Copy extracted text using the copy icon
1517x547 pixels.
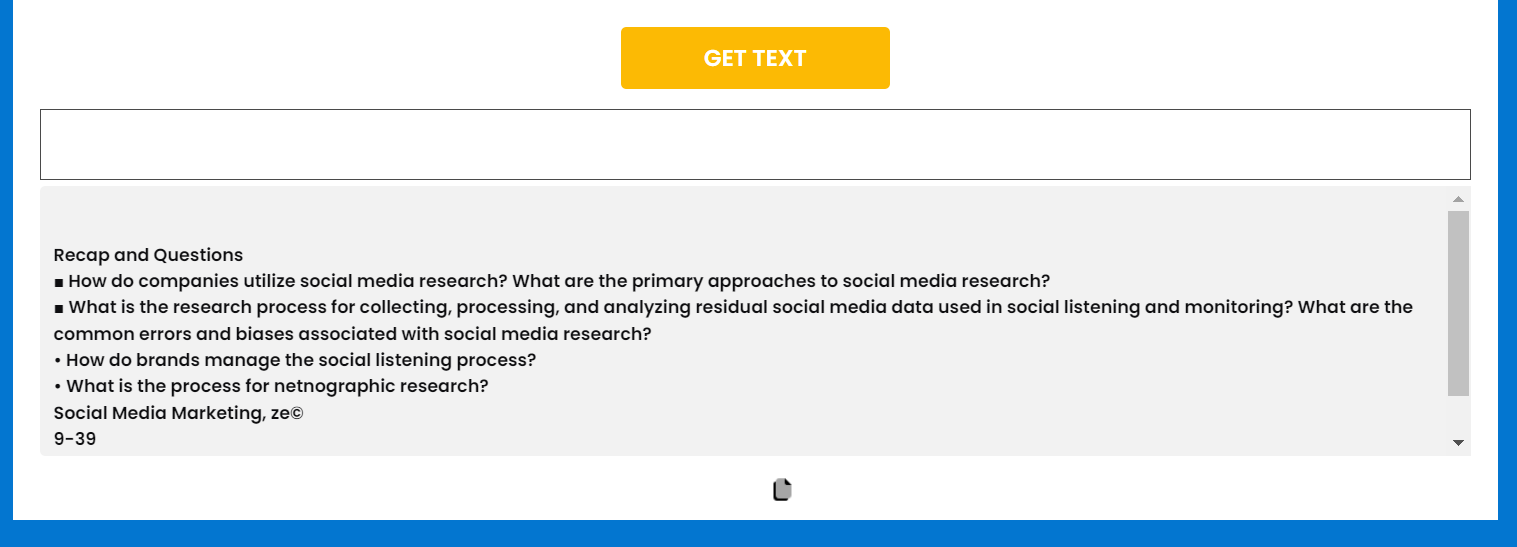pyautogui.click(x=782, y=490)
